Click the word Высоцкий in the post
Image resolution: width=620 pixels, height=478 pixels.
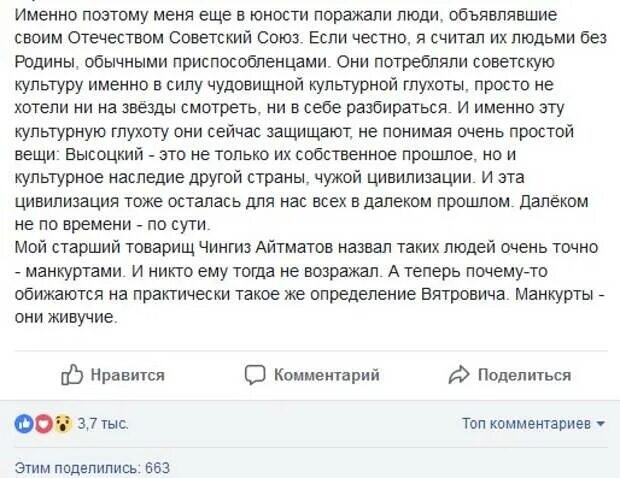point(104,154)
